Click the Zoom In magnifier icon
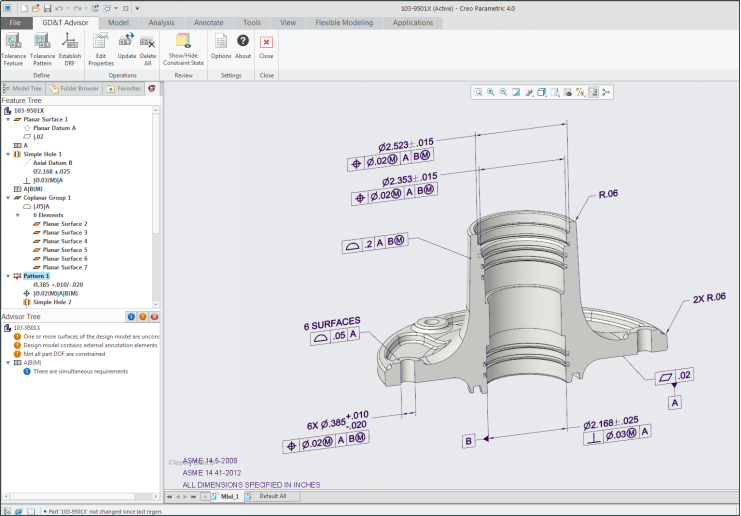This screenshot has height=516, width=741. 491,92
